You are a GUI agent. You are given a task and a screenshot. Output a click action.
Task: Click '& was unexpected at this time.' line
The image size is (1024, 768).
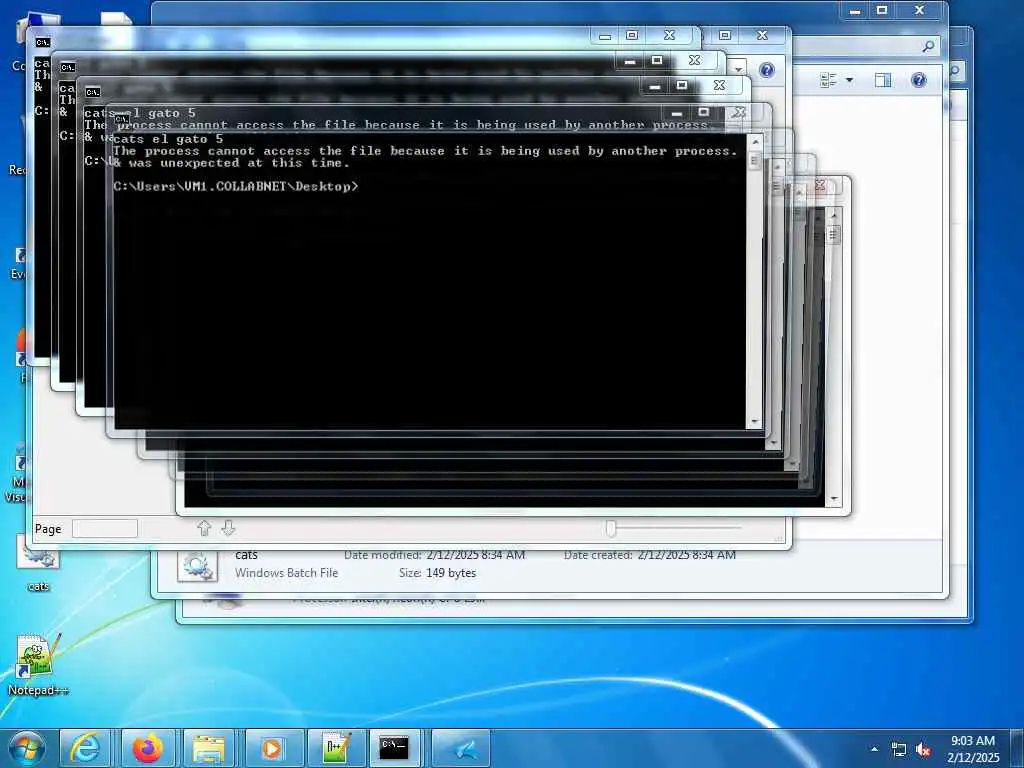231,163
